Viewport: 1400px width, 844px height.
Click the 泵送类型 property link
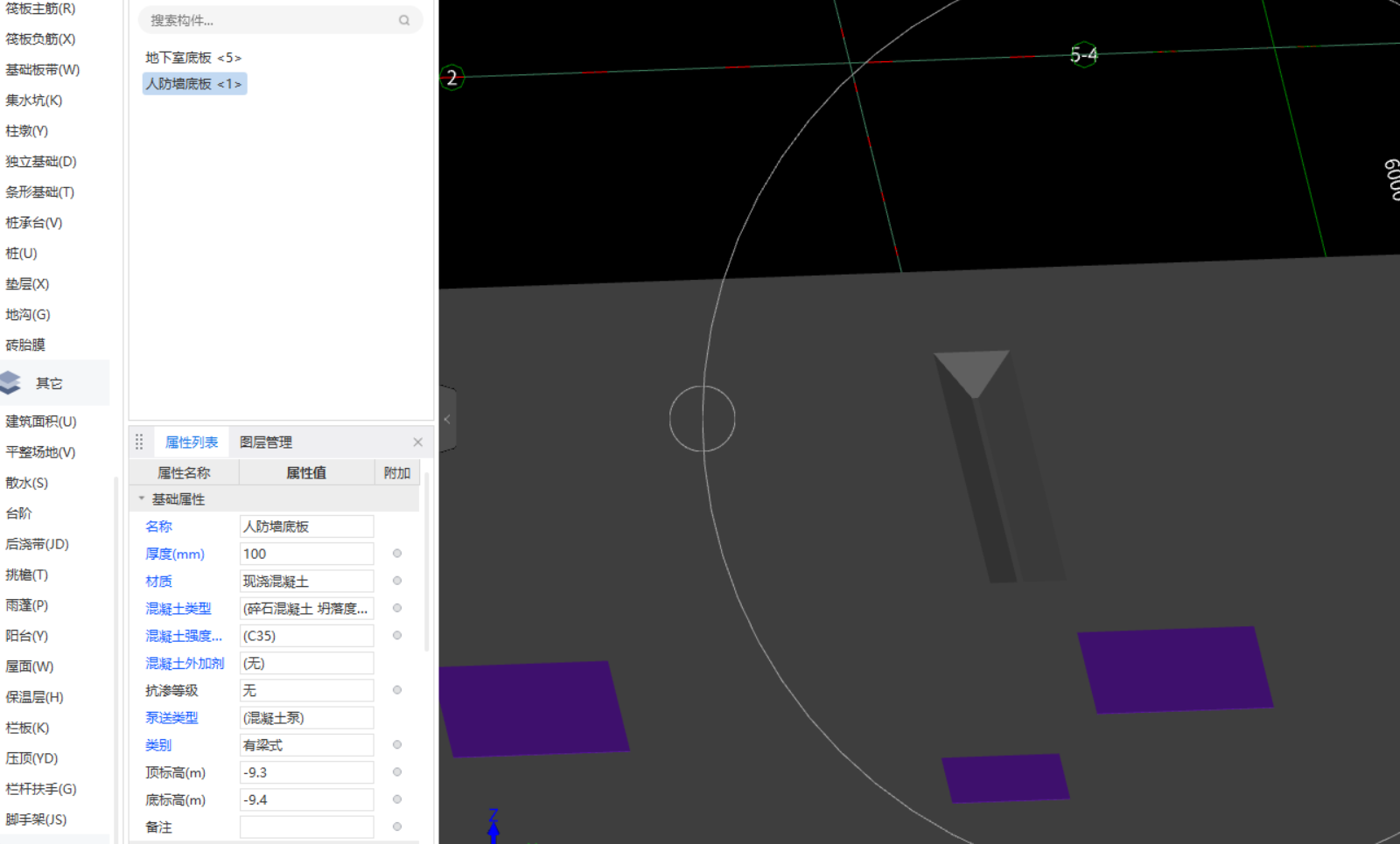click(171, 718)
